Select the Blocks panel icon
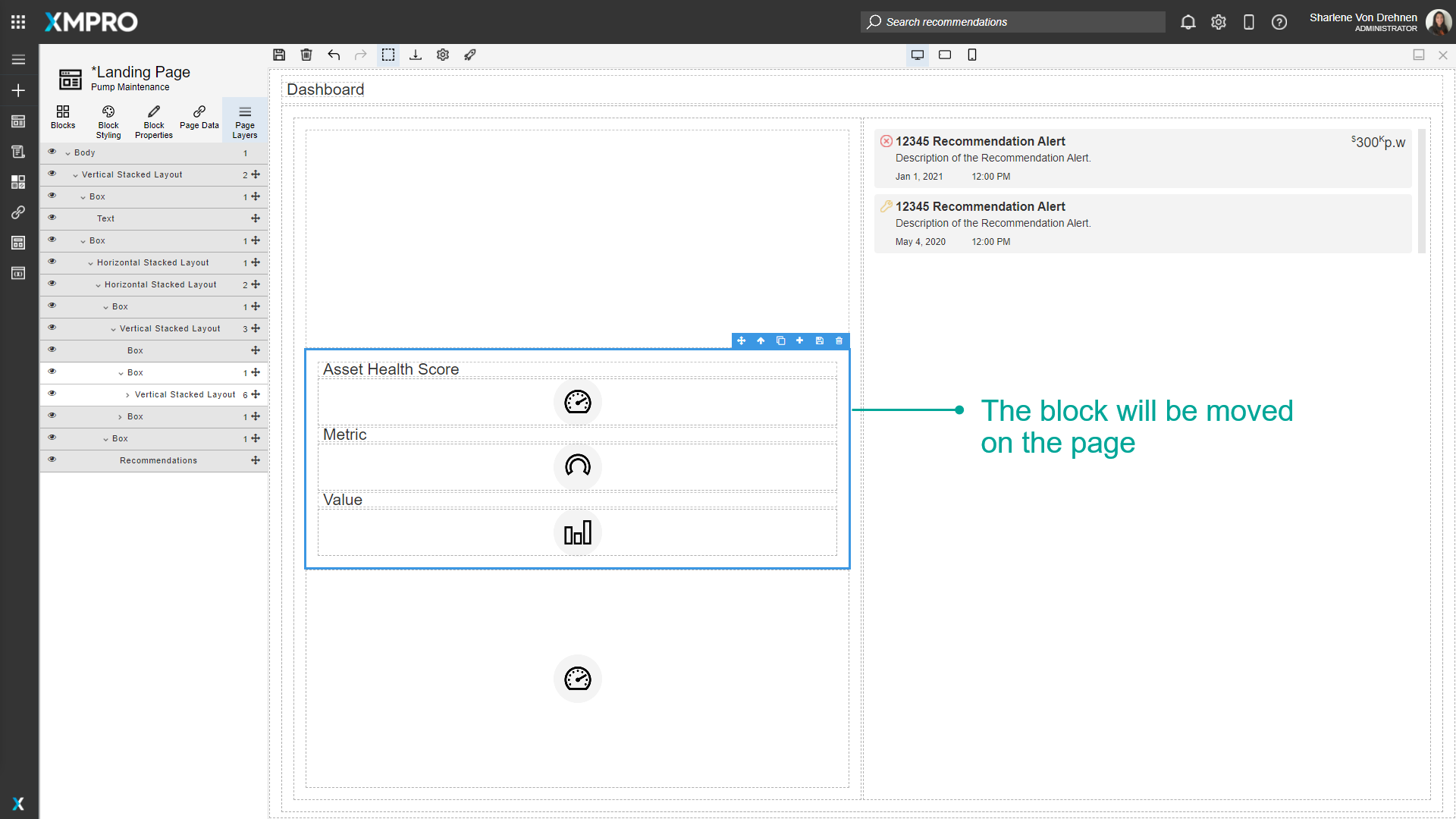The image size is (1456, 819). 63,120
